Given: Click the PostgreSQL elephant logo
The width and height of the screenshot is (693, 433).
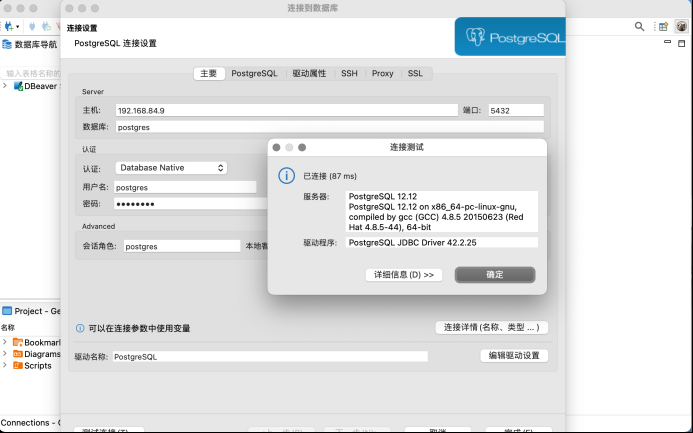Looking at the screenshot, I should click(475, 37).
